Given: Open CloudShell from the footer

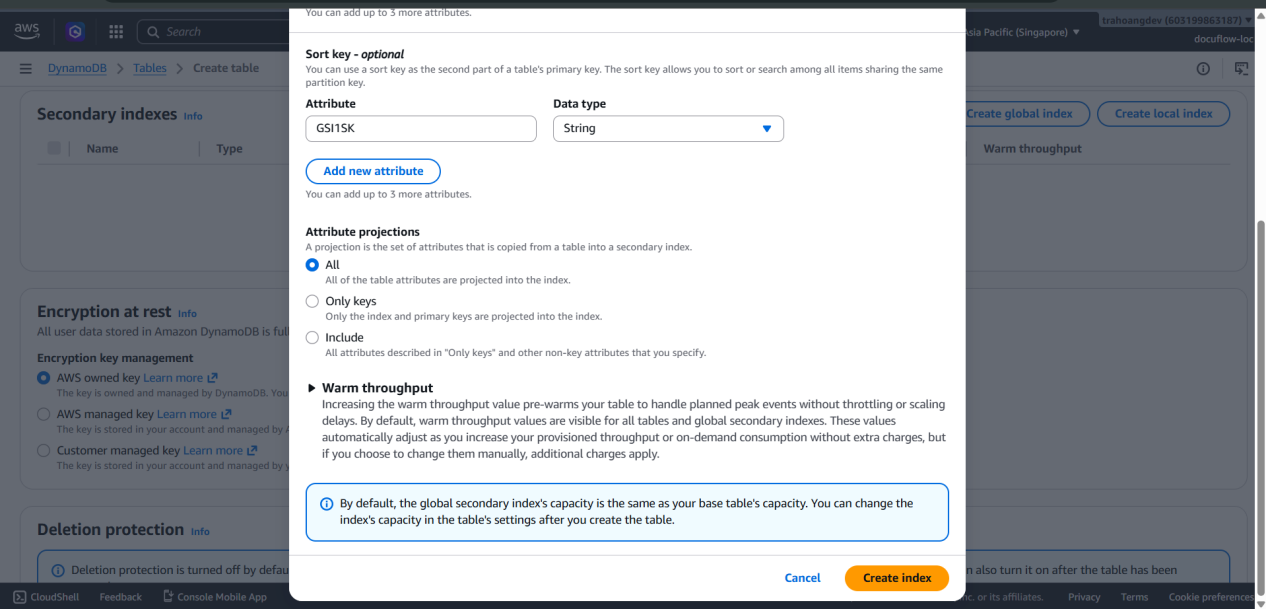Looking at the screenshot, I should click(47, 597).
